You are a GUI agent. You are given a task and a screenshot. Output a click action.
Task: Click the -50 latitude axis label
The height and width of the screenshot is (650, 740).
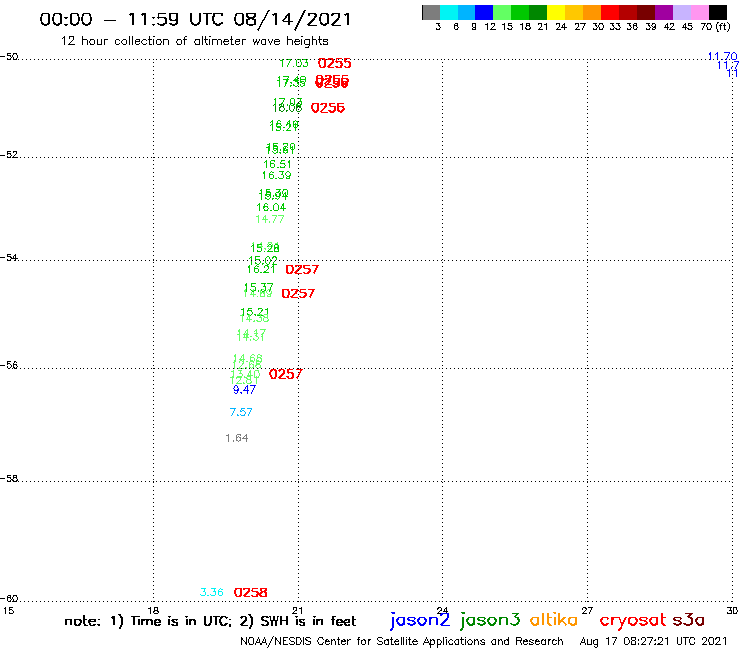pos(9,57)
